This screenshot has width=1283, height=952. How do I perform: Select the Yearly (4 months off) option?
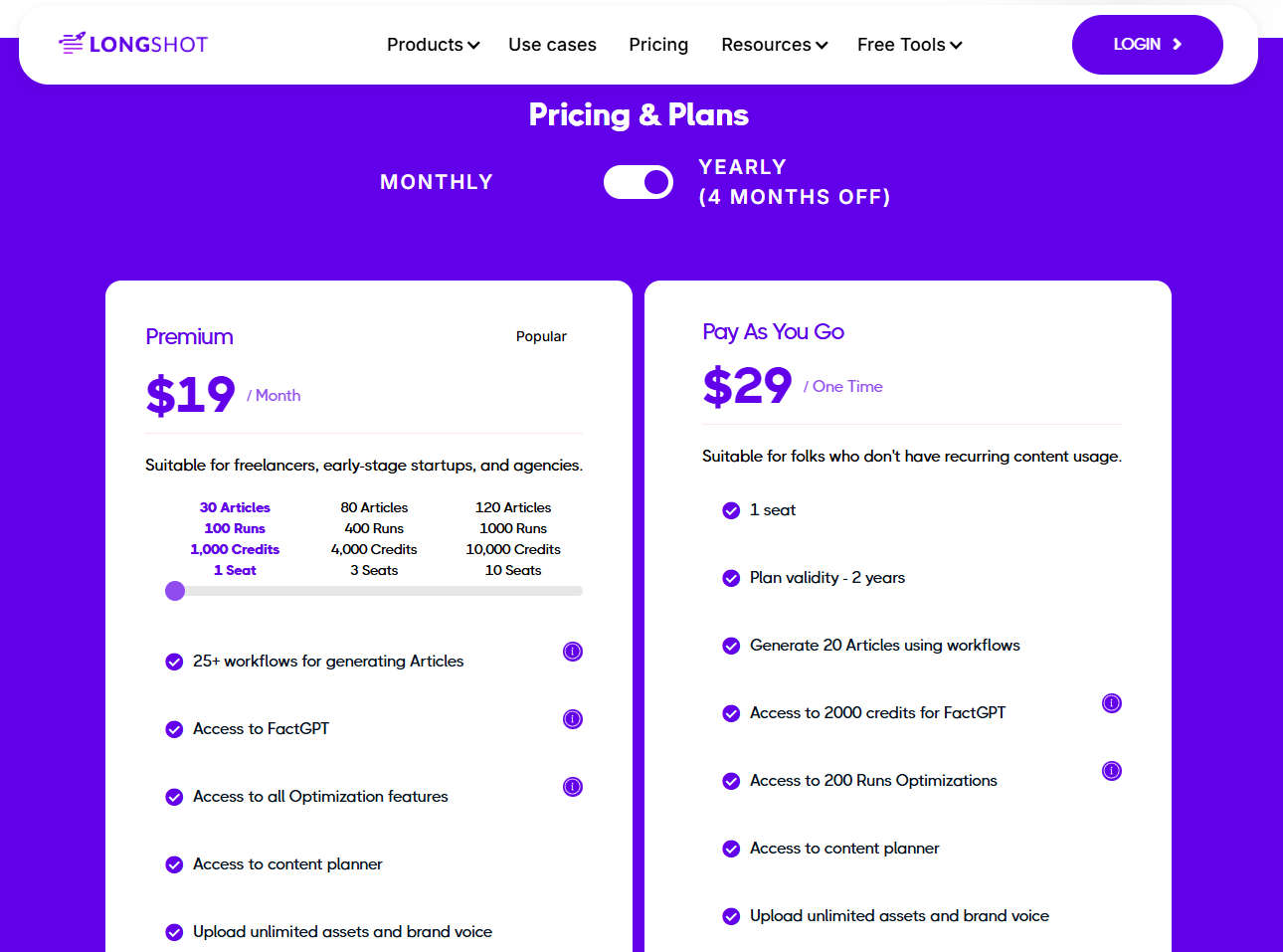tap(794, 182)
